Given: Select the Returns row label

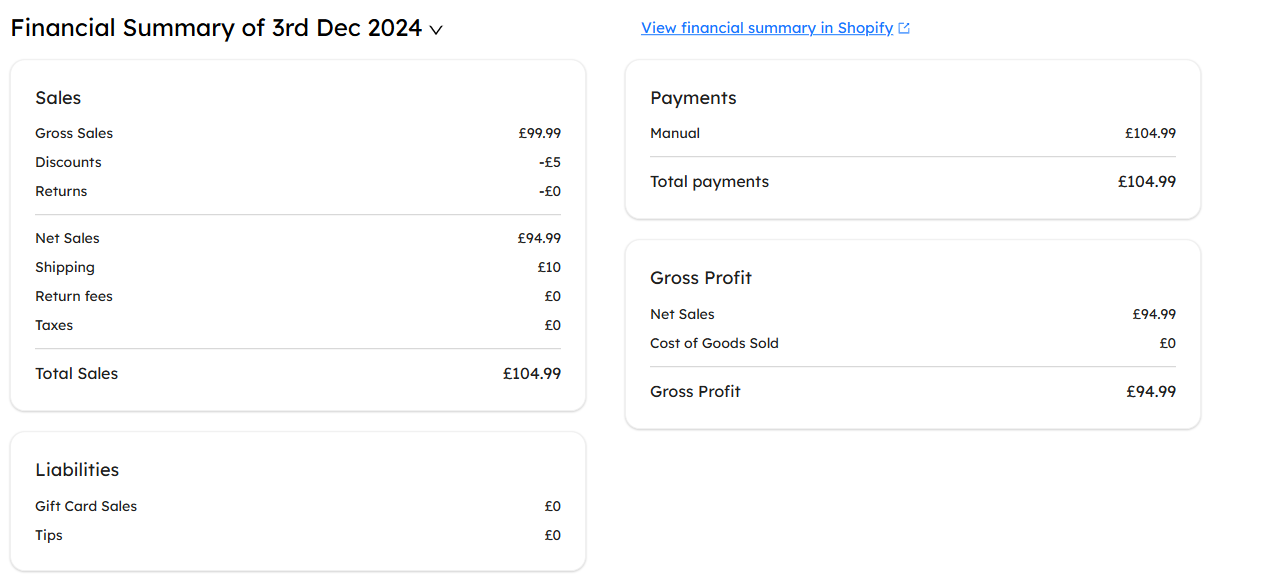Looking at the screenshot, I should pyautogui.click(x=61, y=191).
